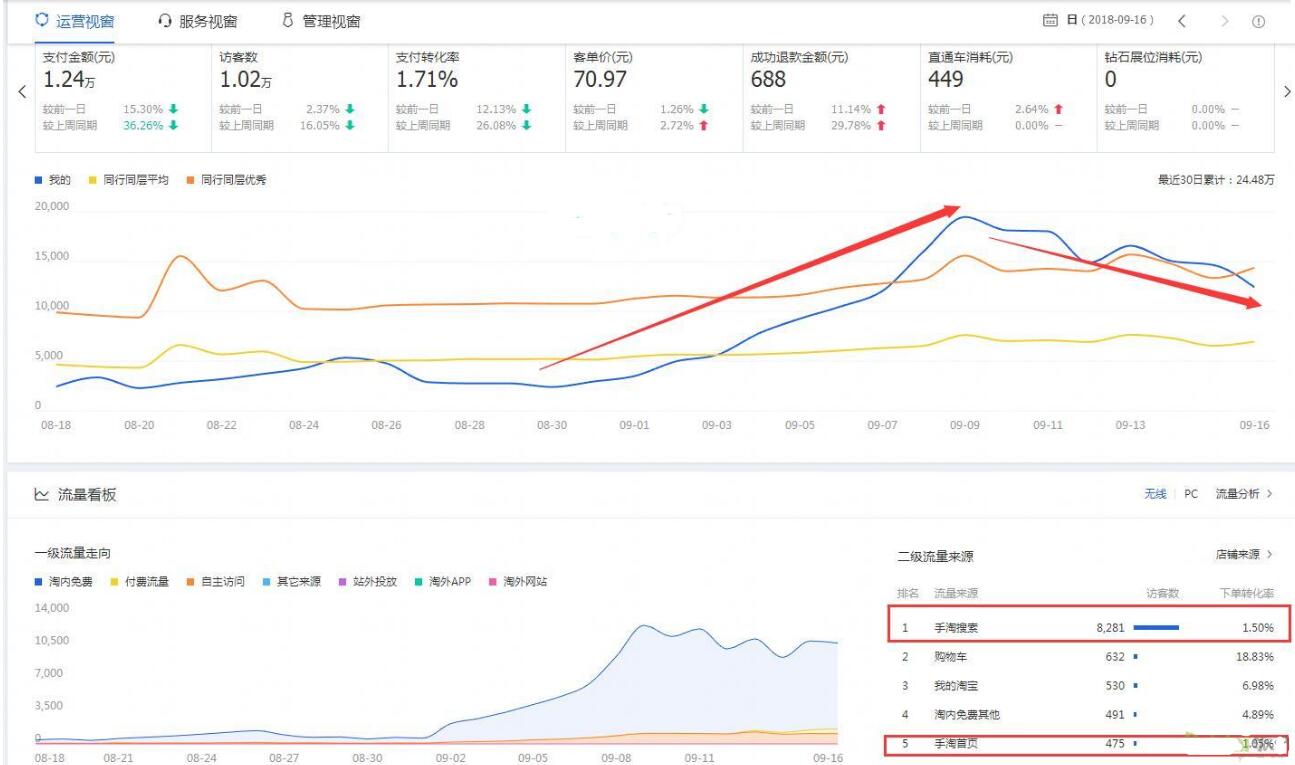Open the calendar date picker icon
The image size is (1295, 765).
click(x=1050, y=21)
